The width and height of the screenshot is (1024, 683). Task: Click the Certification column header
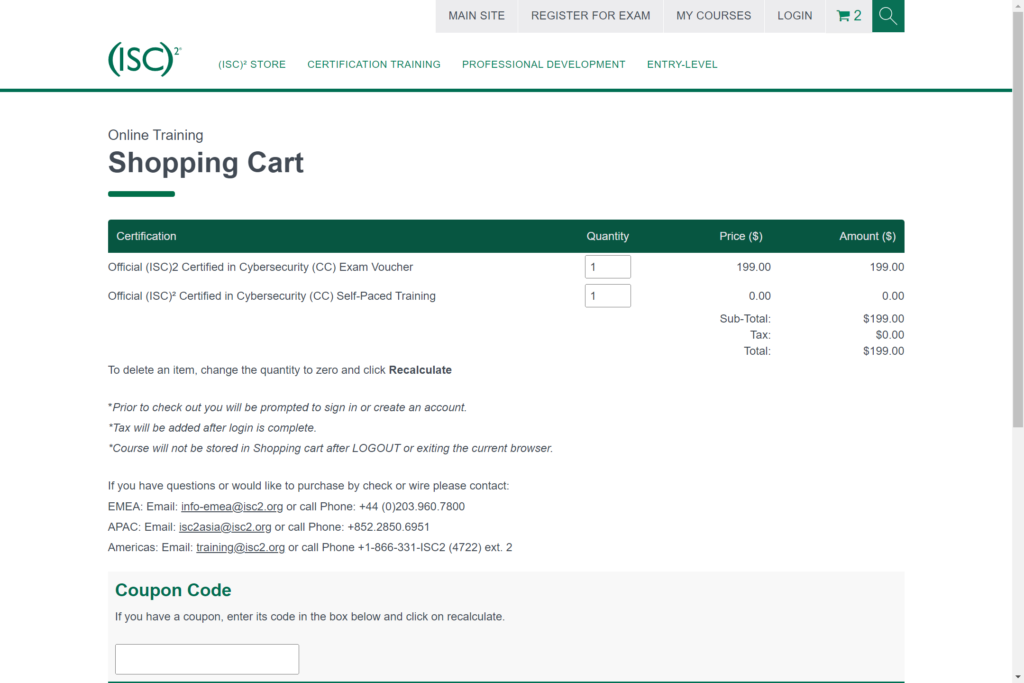tap(146, 236)
